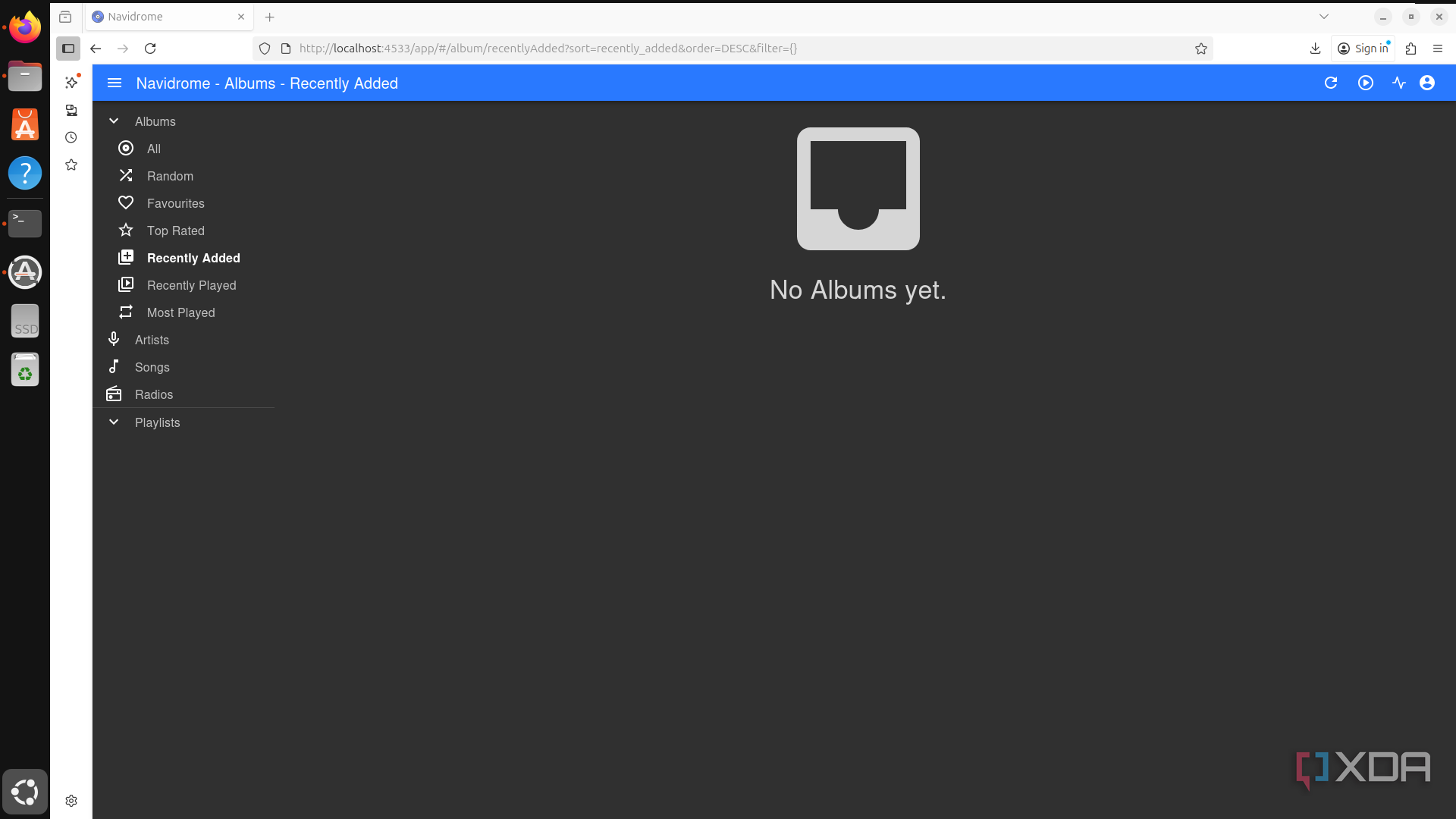The height and width of the screenshot is (819, 1456).
Task: Open the Firefox list all tabs dropdown
Action: [1324, 17]
